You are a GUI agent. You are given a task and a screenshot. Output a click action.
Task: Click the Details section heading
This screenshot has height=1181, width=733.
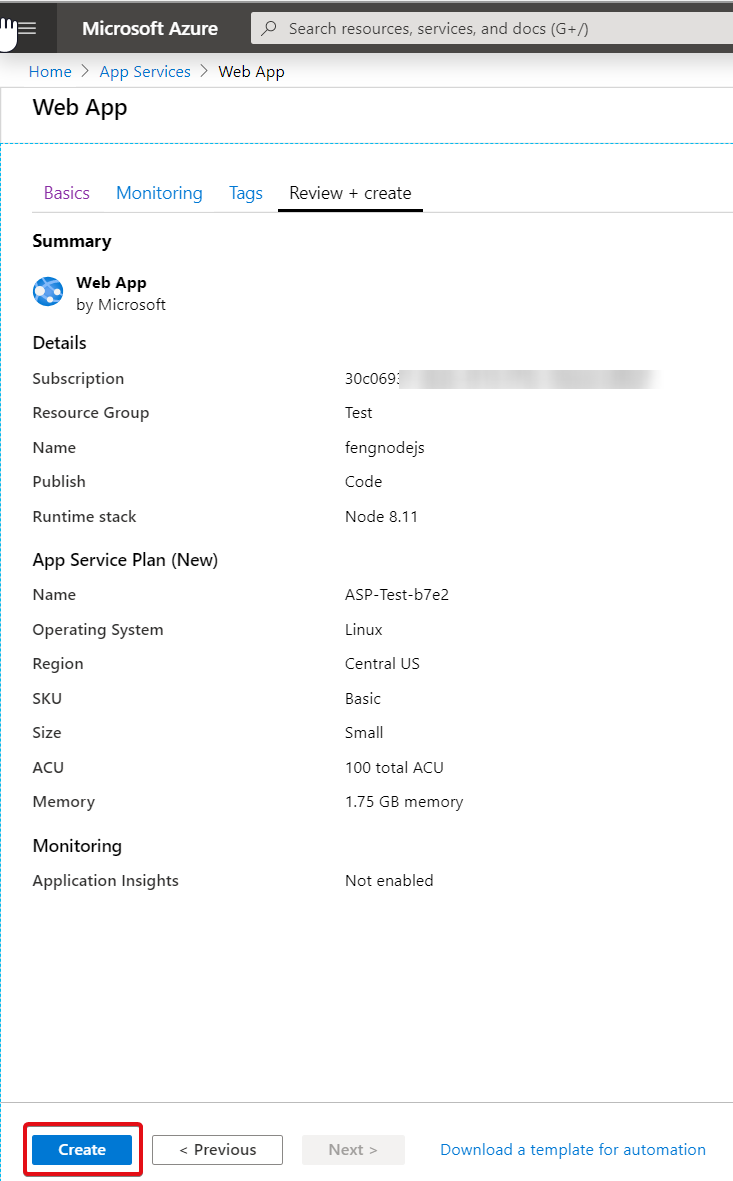[60, 343]
